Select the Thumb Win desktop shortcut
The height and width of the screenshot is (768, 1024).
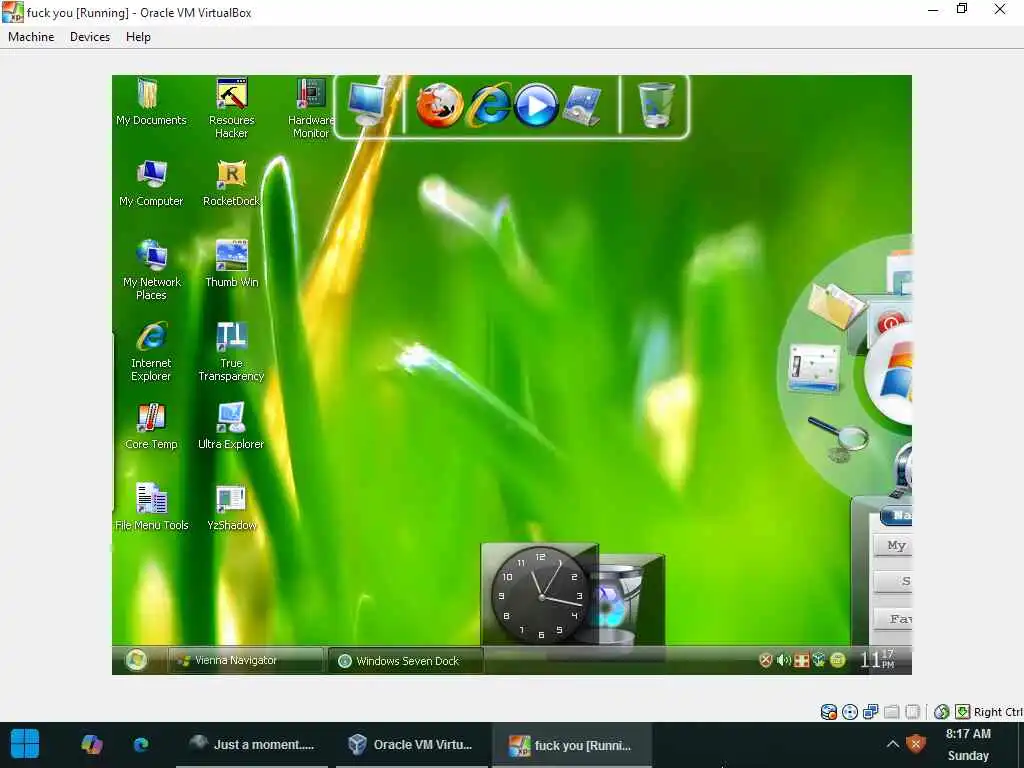231,264
